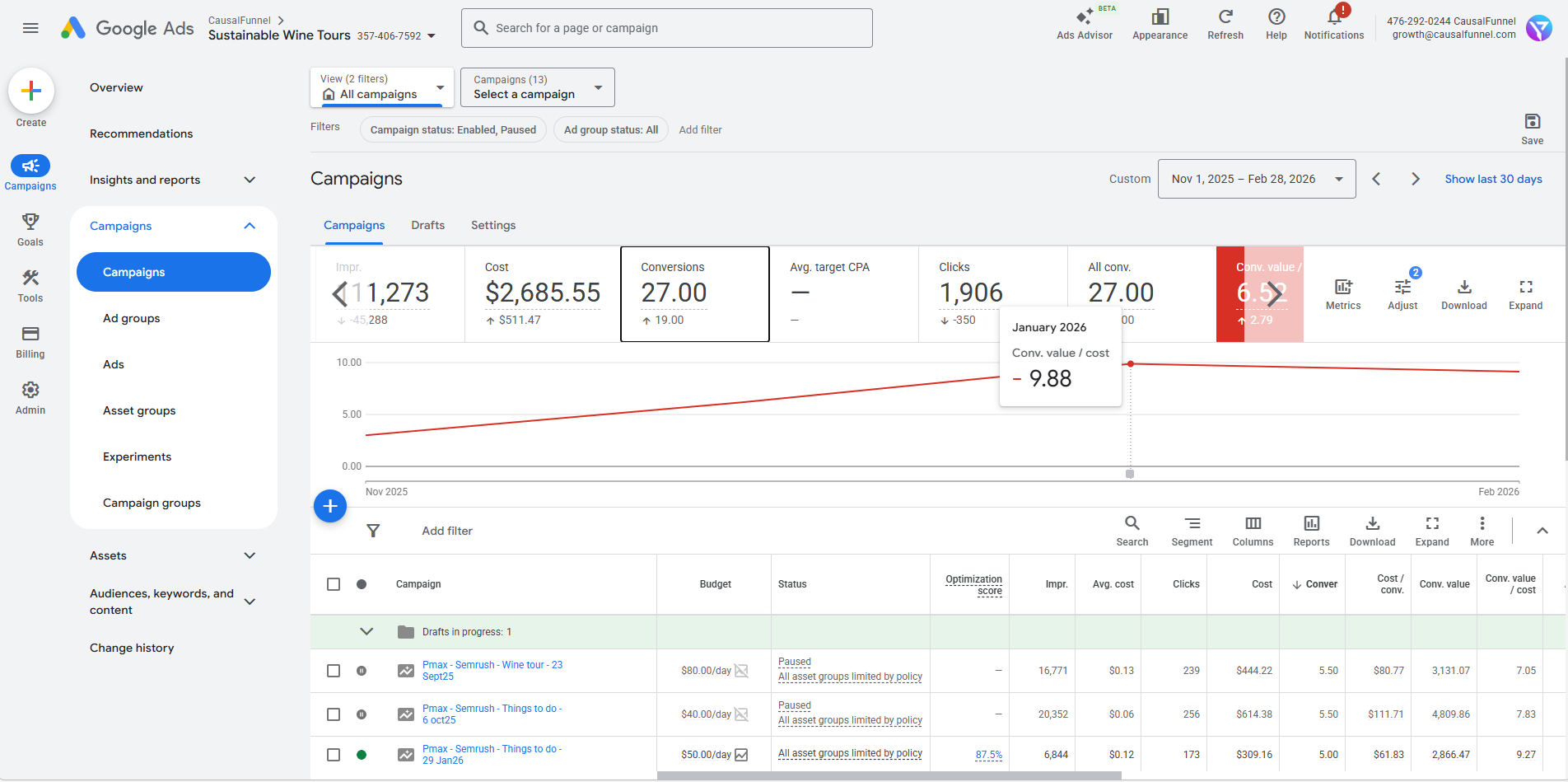Open the Select a campaign dropdown
Screen dimensions: 1568x782
click(x=537, y=87)
